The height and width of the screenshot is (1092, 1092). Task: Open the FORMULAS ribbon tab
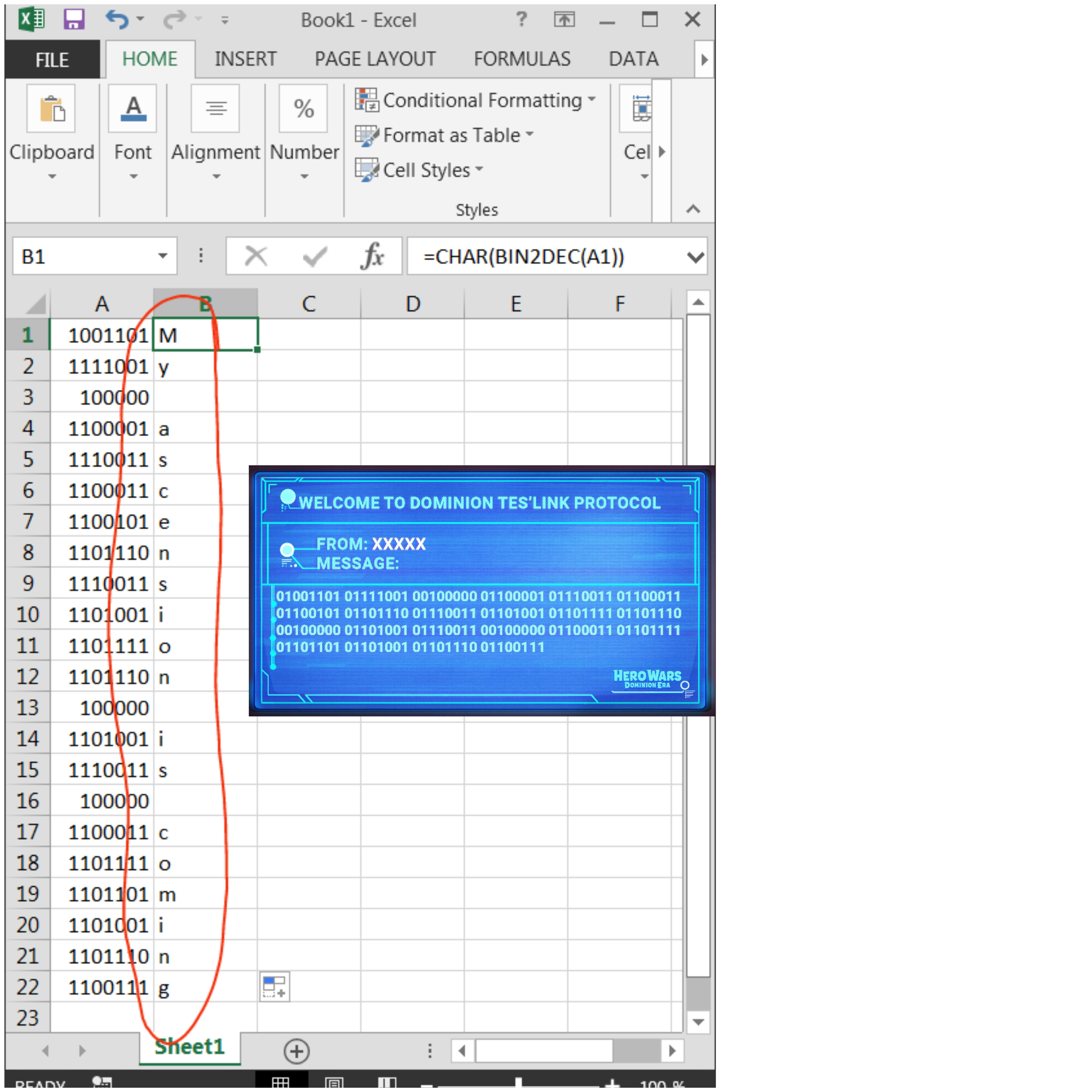522,59
